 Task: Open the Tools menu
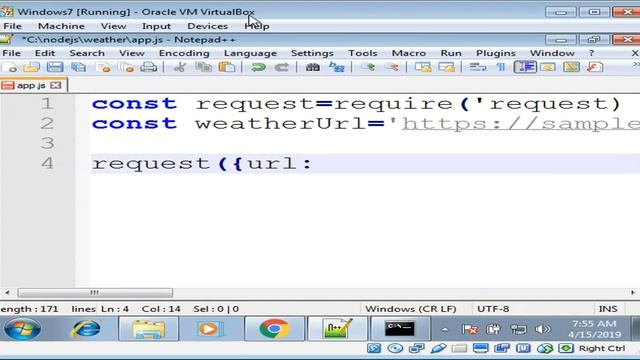pos(362,53)
